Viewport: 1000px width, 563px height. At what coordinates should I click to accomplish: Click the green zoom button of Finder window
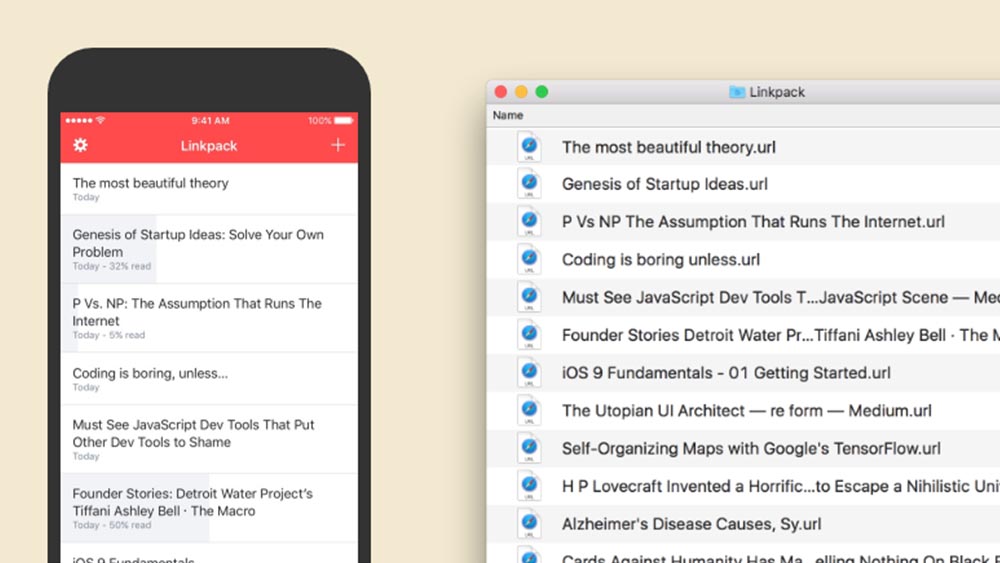coord(542,92)
